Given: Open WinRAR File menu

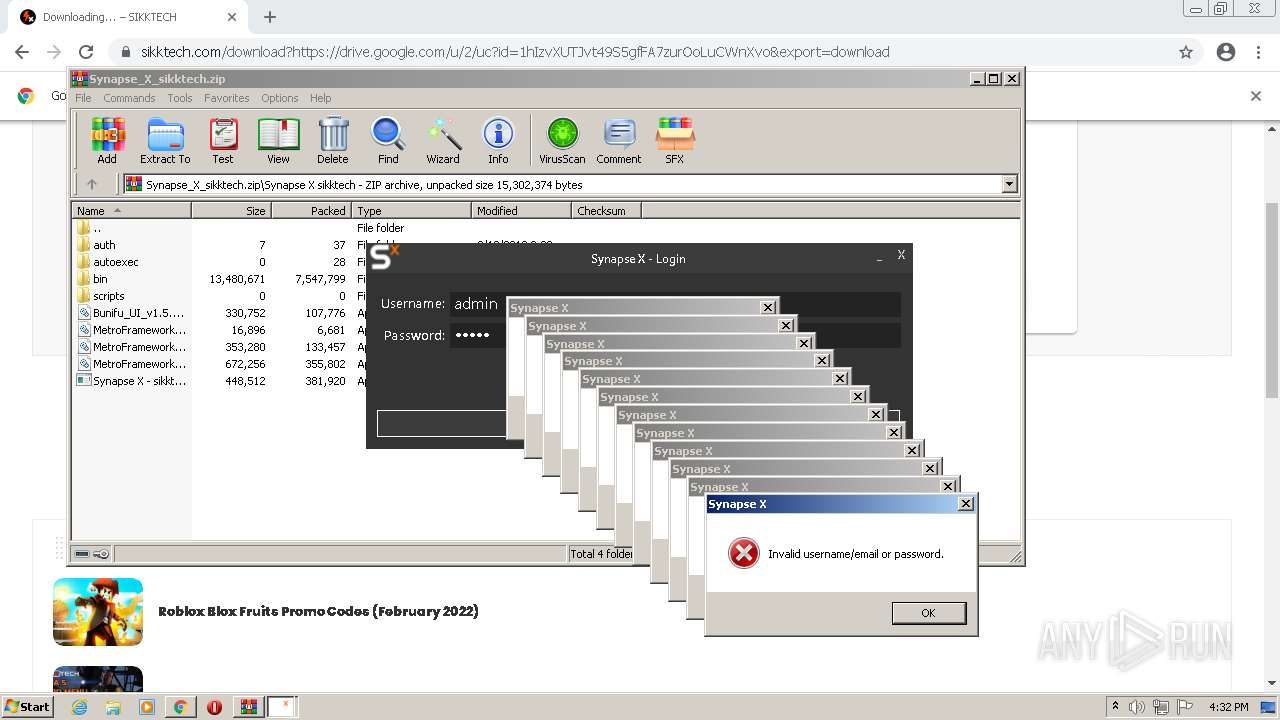Looking at the screenshot, I should point(83,98).
